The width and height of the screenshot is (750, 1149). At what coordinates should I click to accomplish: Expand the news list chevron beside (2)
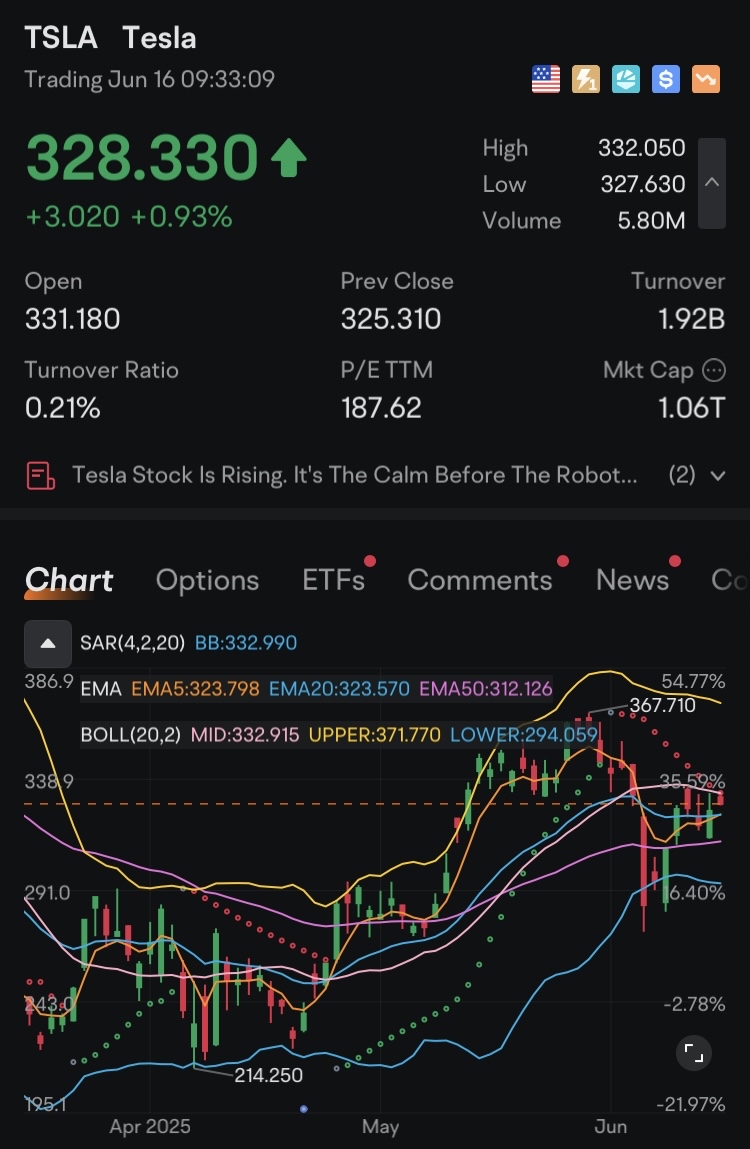point(718,476)
